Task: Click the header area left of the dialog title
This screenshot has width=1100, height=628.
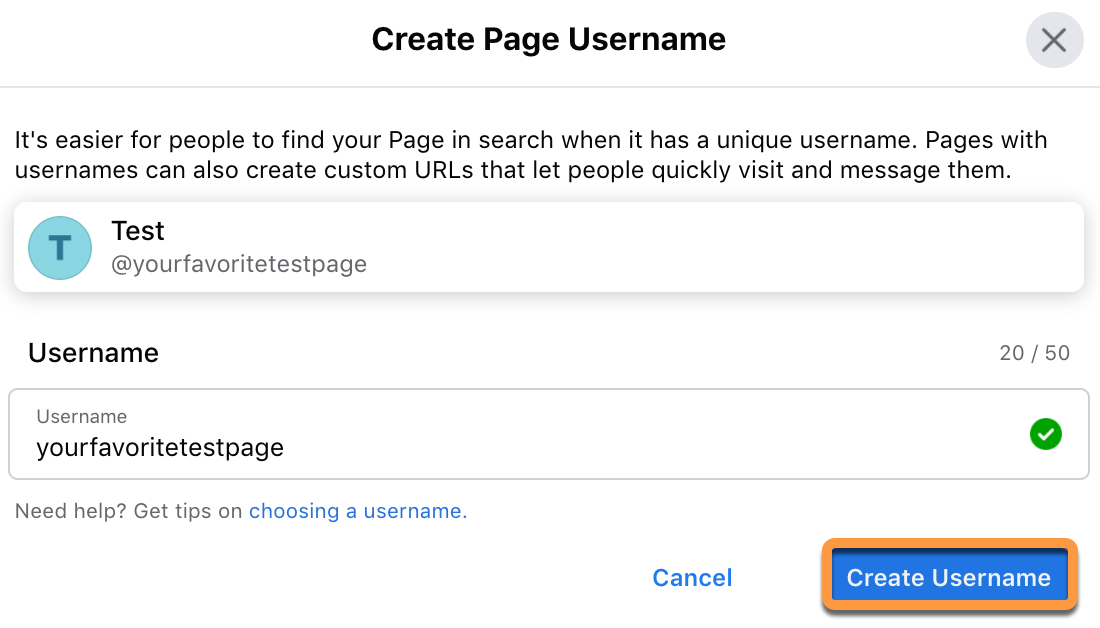Action: point(180,40)
